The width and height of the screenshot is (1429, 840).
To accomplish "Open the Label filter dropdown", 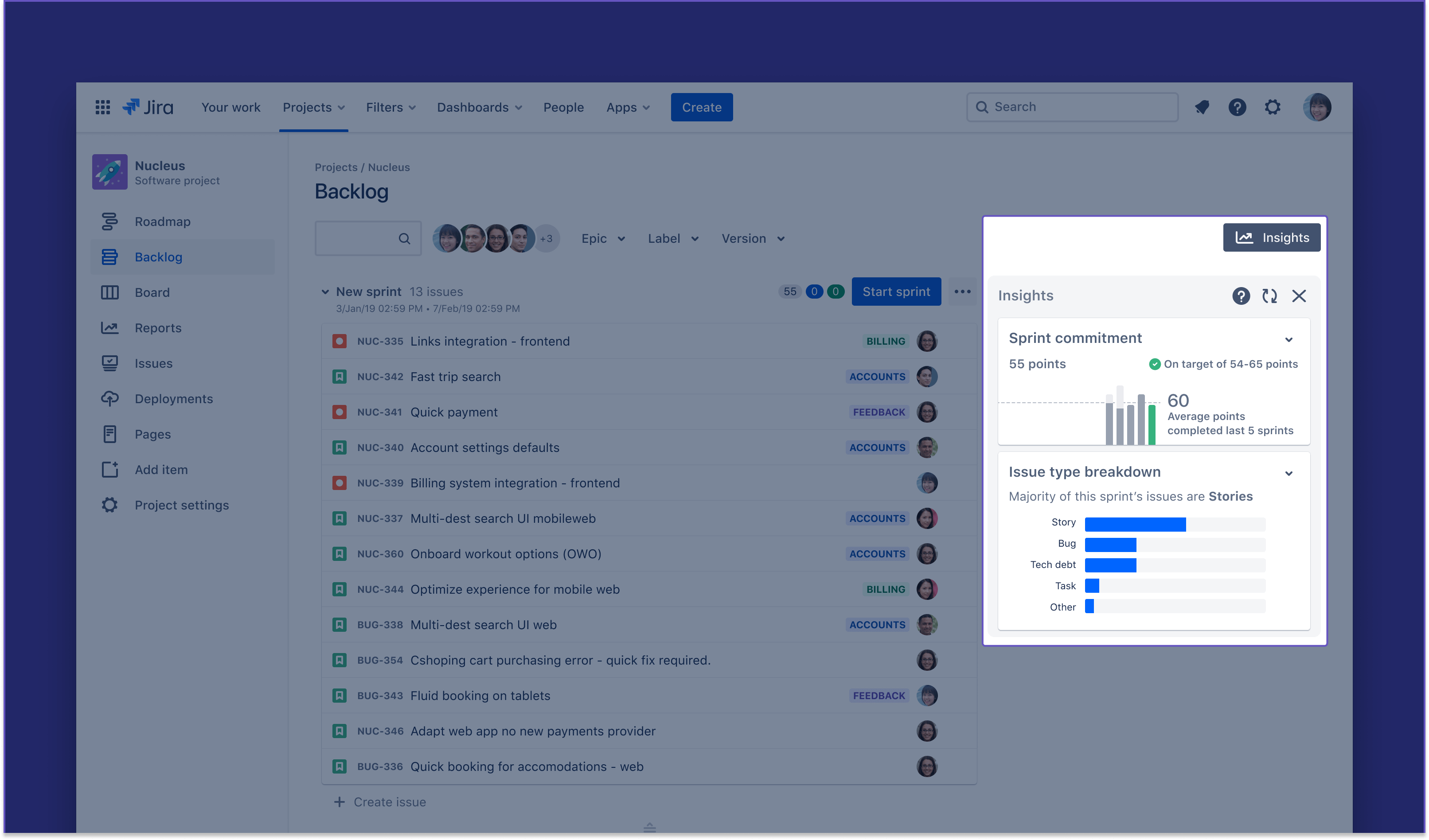I will point(672,238).
